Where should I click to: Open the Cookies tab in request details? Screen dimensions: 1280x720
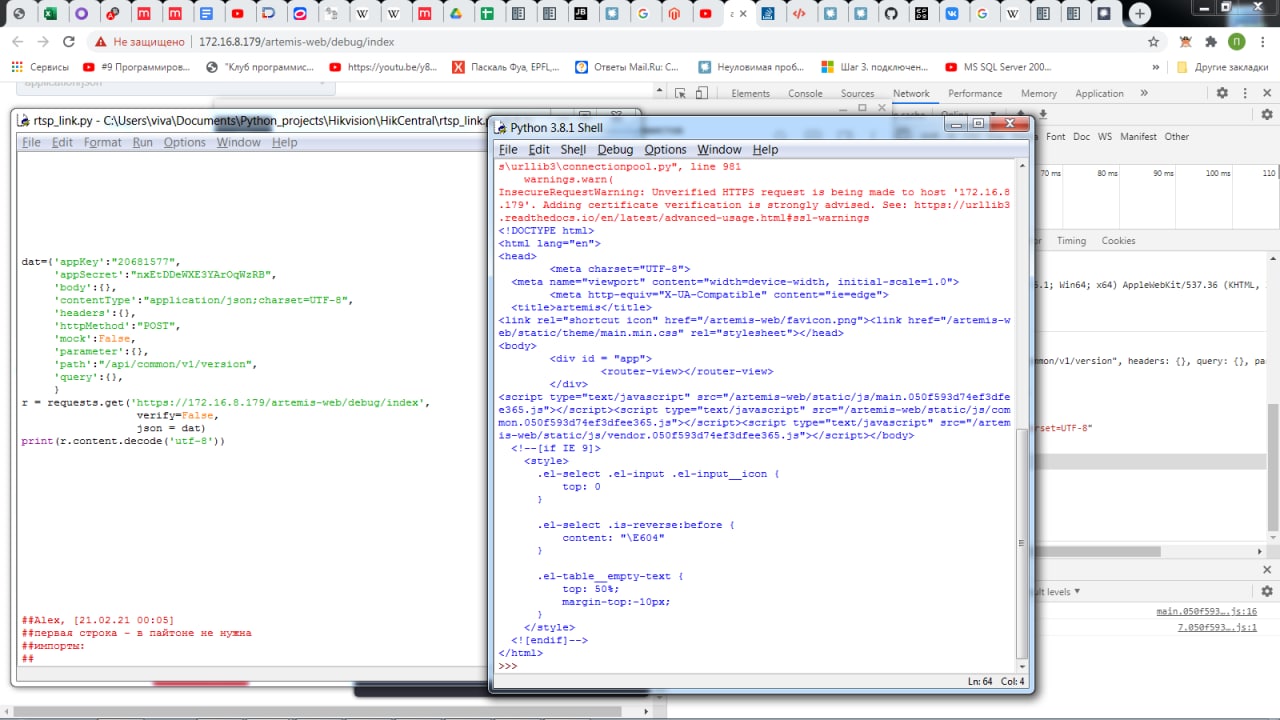[1118, 240]
